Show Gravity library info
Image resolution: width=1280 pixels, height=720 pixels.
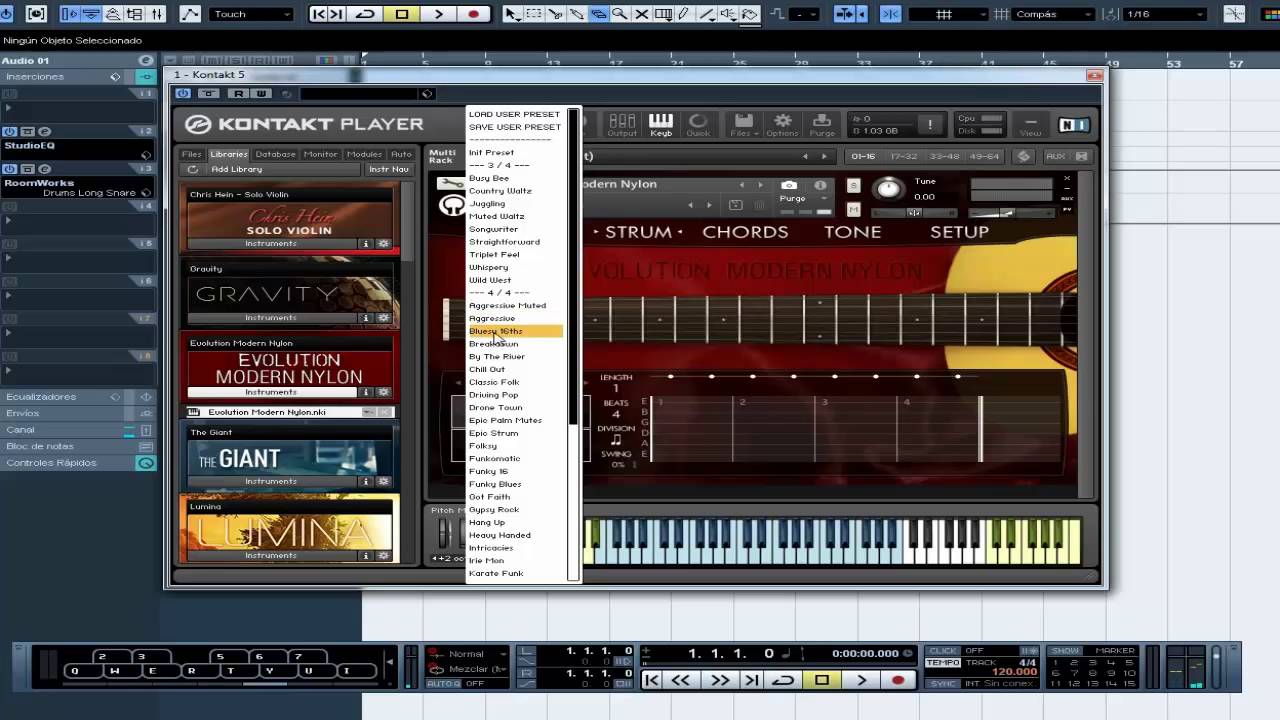[x=366, y=318]
